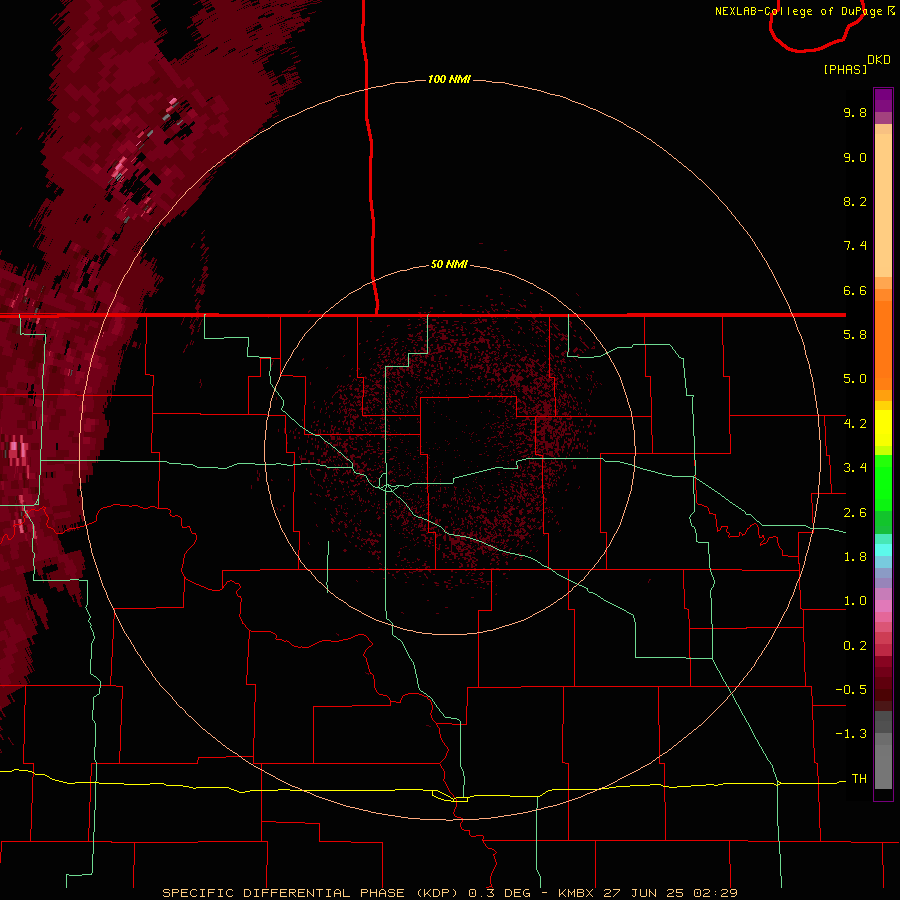Click the TH threshold label
The height and width of the screenshot is (900, 900).
click(x=859, y=779)
